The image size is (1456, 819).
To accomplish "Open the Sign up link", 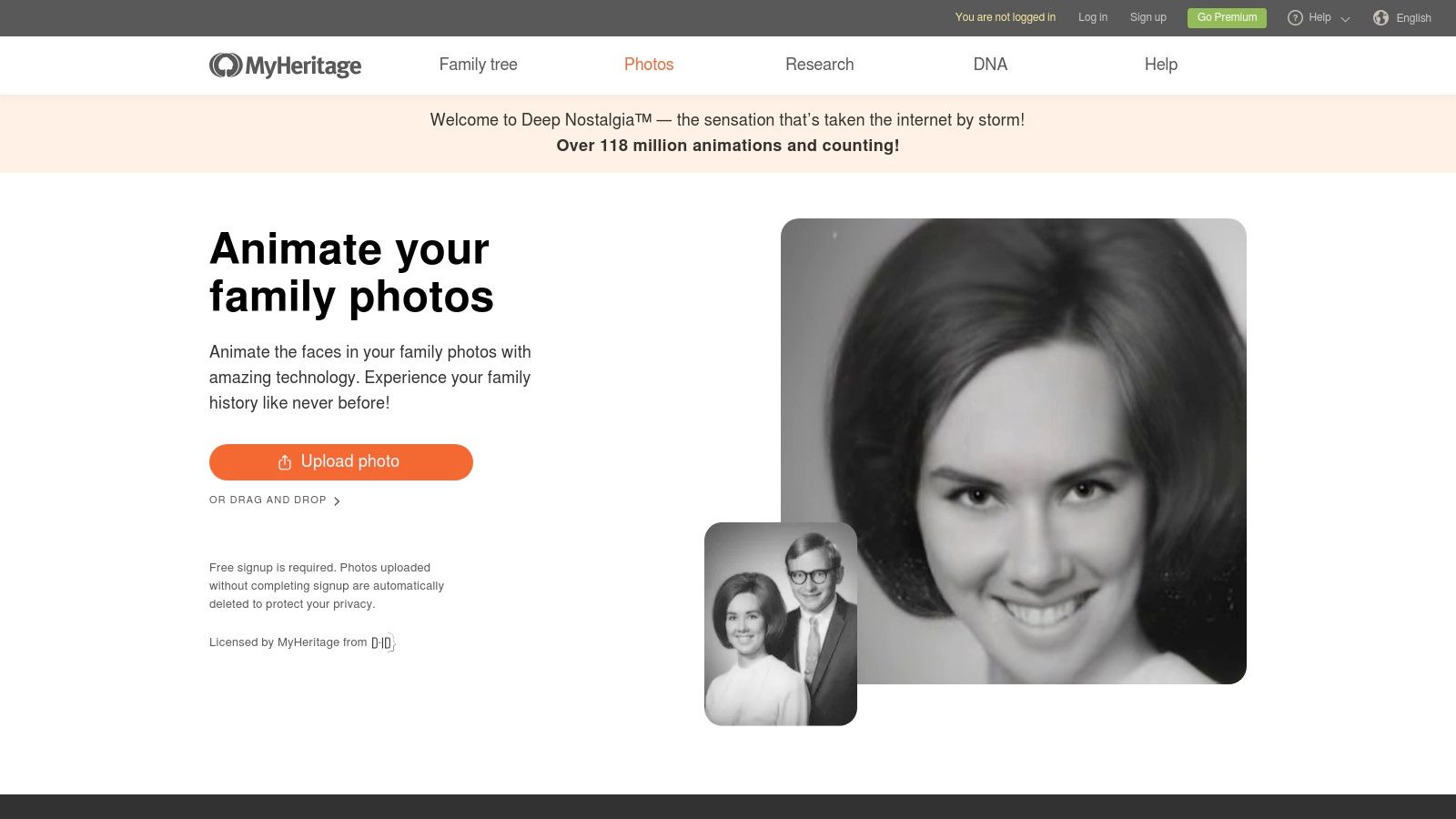I will tap(1148, 17).
